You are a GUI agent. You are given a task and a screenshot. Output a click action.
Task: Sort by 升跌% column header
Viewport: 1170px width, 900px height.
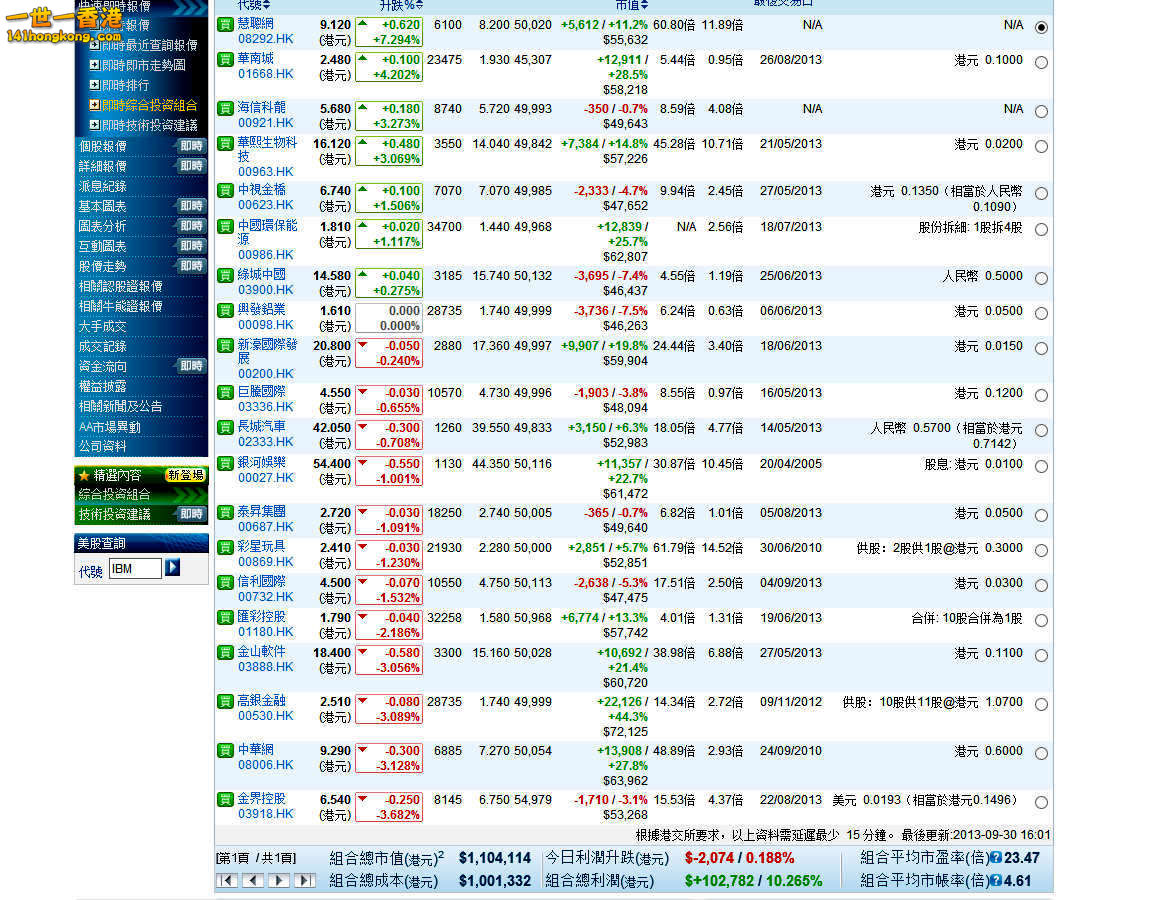pos(401,5)
